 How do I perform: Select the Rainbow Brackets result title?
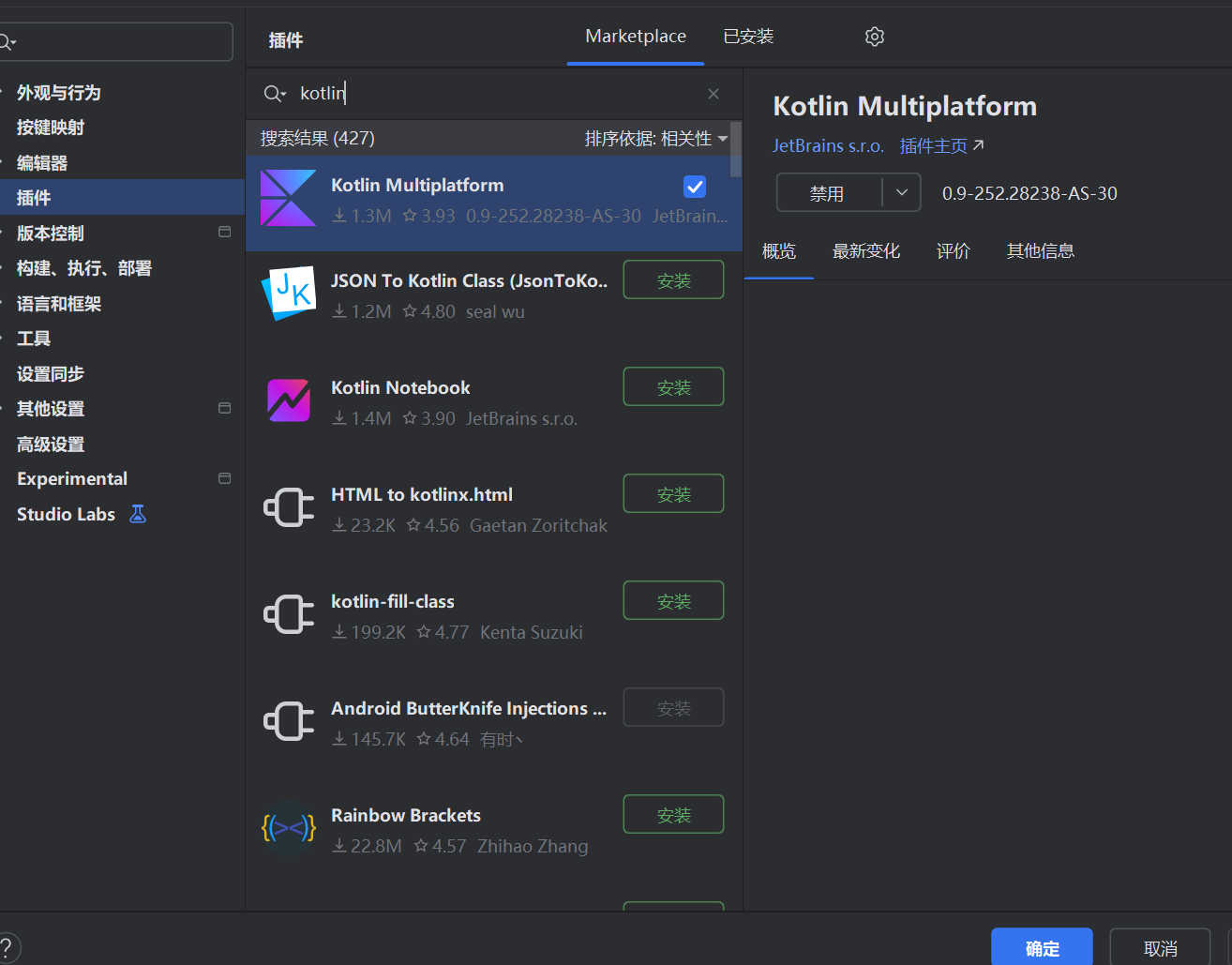point(406,815)
